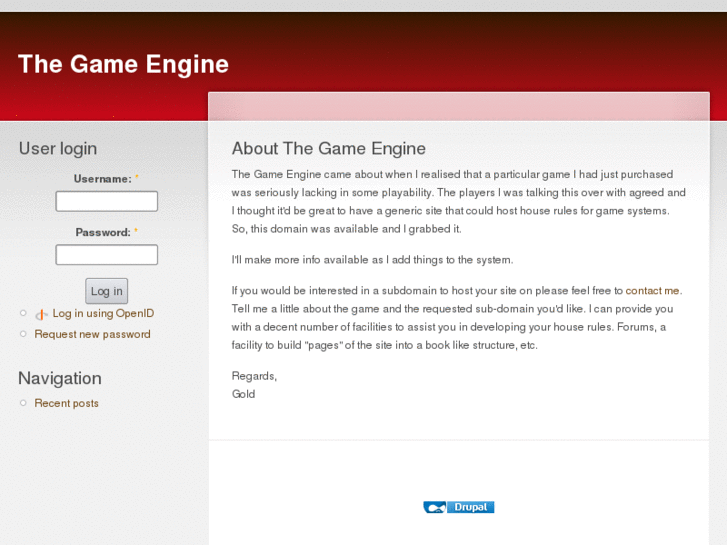Click the Username input field
The height and width of the screenshot is (545, 727).
coord(107,201)
